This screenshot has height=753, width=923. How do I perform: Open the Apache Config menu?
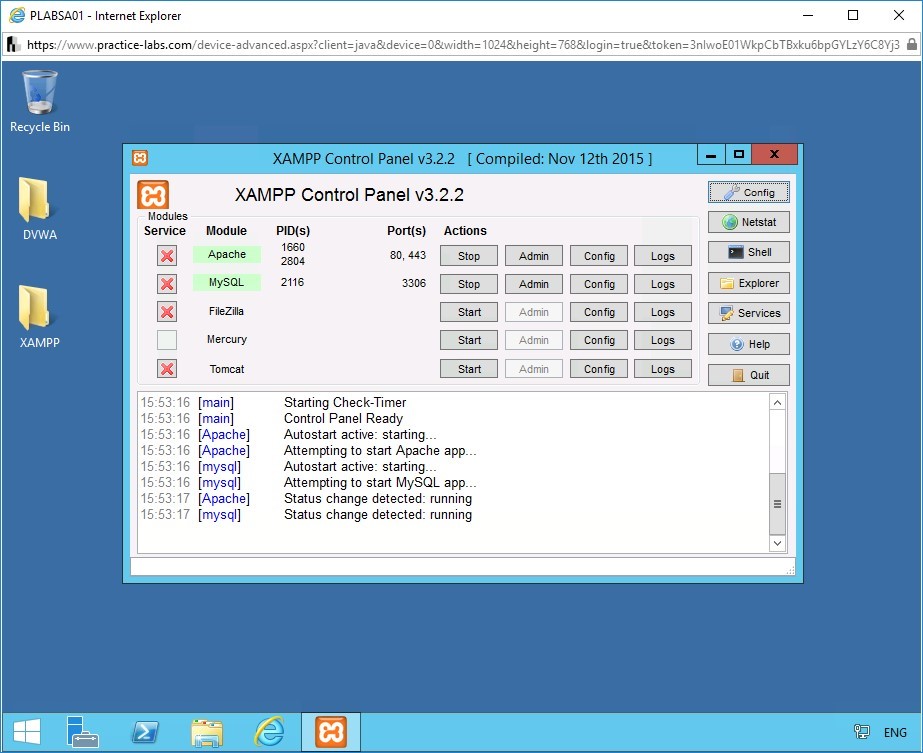pos(598,255)
